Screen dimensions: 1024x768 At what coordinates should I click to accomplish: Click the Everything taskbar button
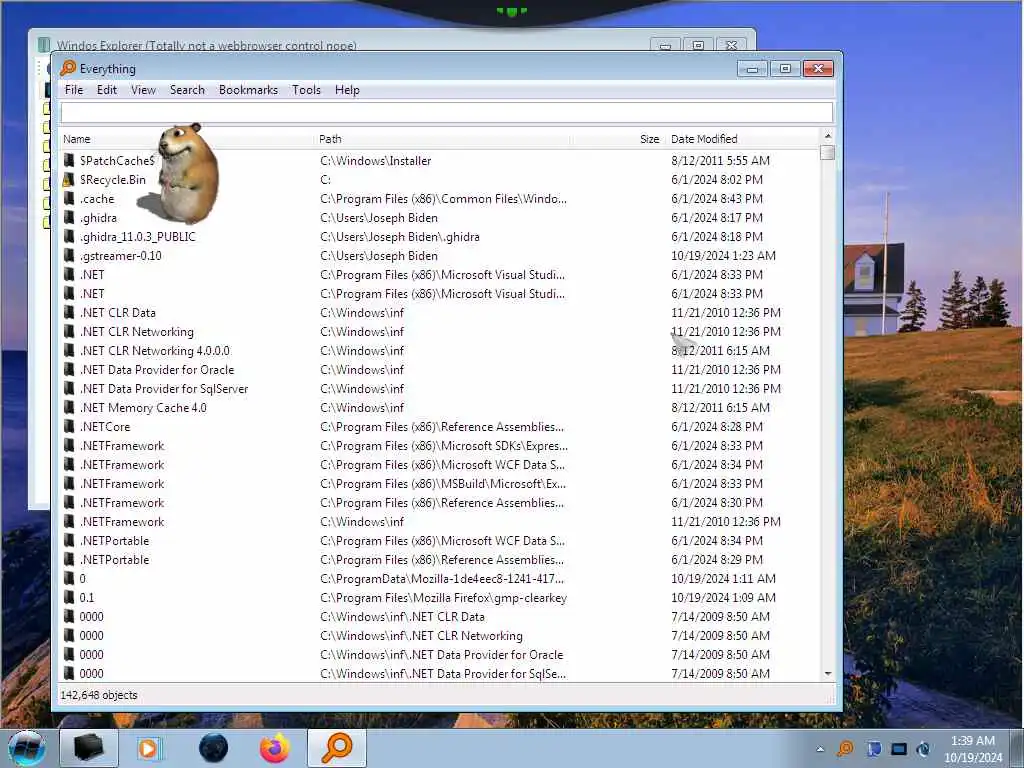point(337,748)
